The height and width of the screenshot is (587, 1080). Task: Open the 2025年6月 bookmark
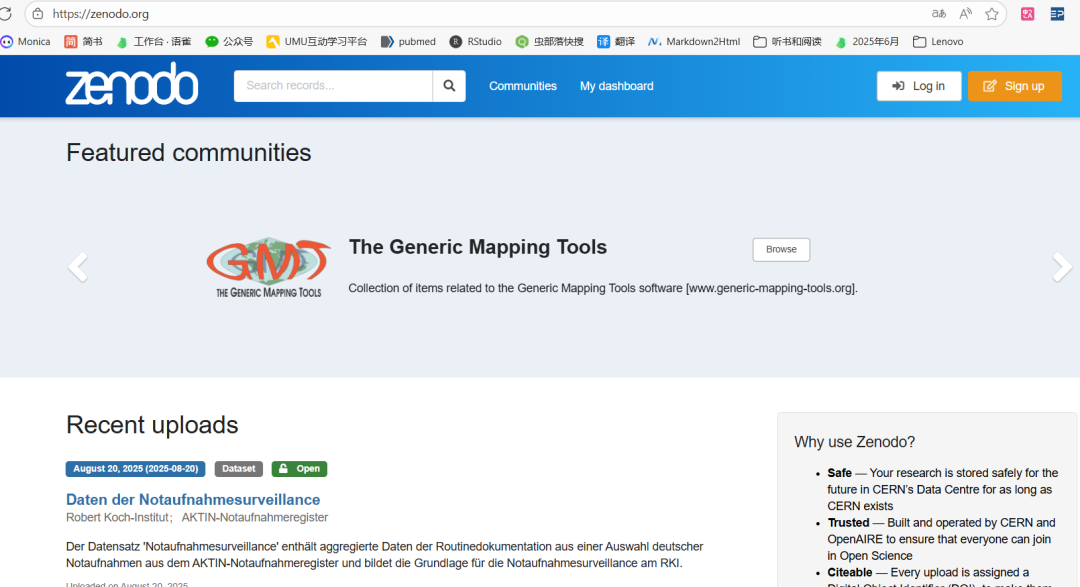(x=867, y=41)
